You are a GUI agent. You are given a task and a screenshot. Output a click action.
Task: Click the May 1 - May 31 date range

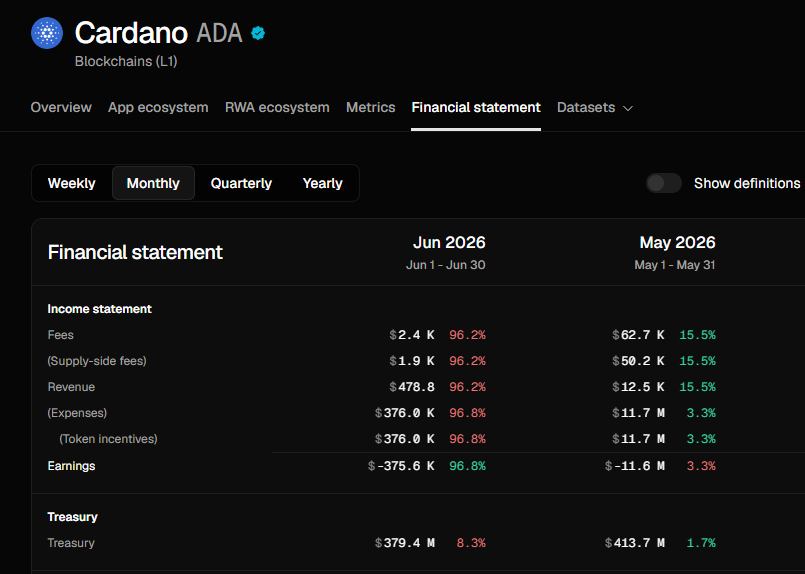[675, 265]
